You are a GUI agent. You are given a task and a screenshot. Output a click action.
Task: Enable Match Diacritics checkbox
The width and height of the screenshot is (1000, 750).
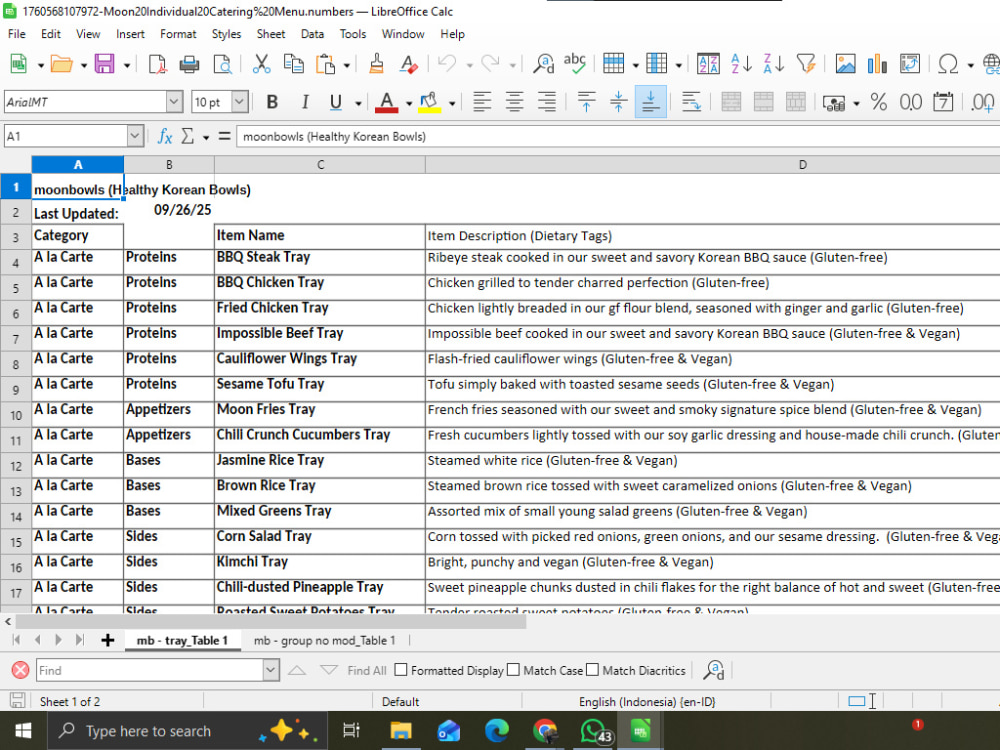click(592, 670)
